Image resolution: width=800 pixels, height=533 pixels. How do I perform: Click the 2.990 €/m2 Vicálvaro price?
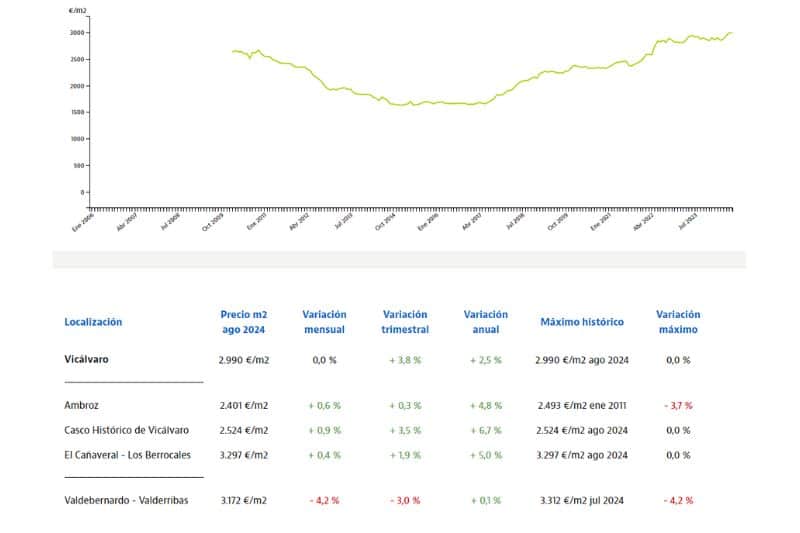244,360
